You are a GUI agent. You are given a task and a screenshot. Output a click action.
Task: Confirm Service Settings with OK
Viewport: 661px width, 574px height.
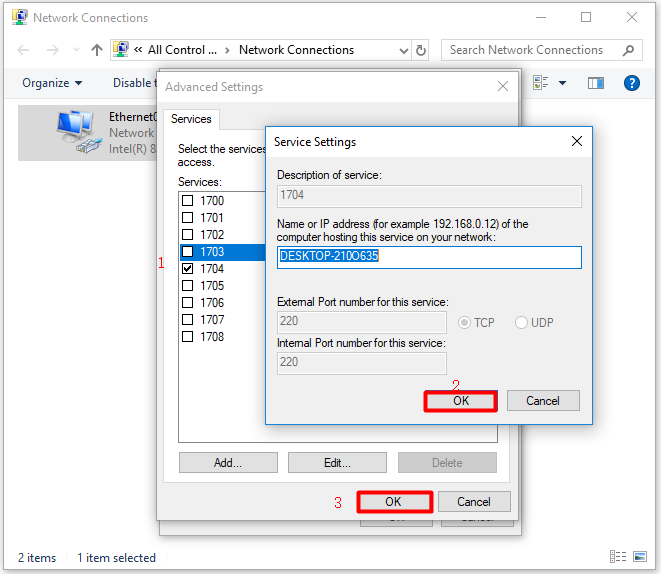tap(461, 401)
